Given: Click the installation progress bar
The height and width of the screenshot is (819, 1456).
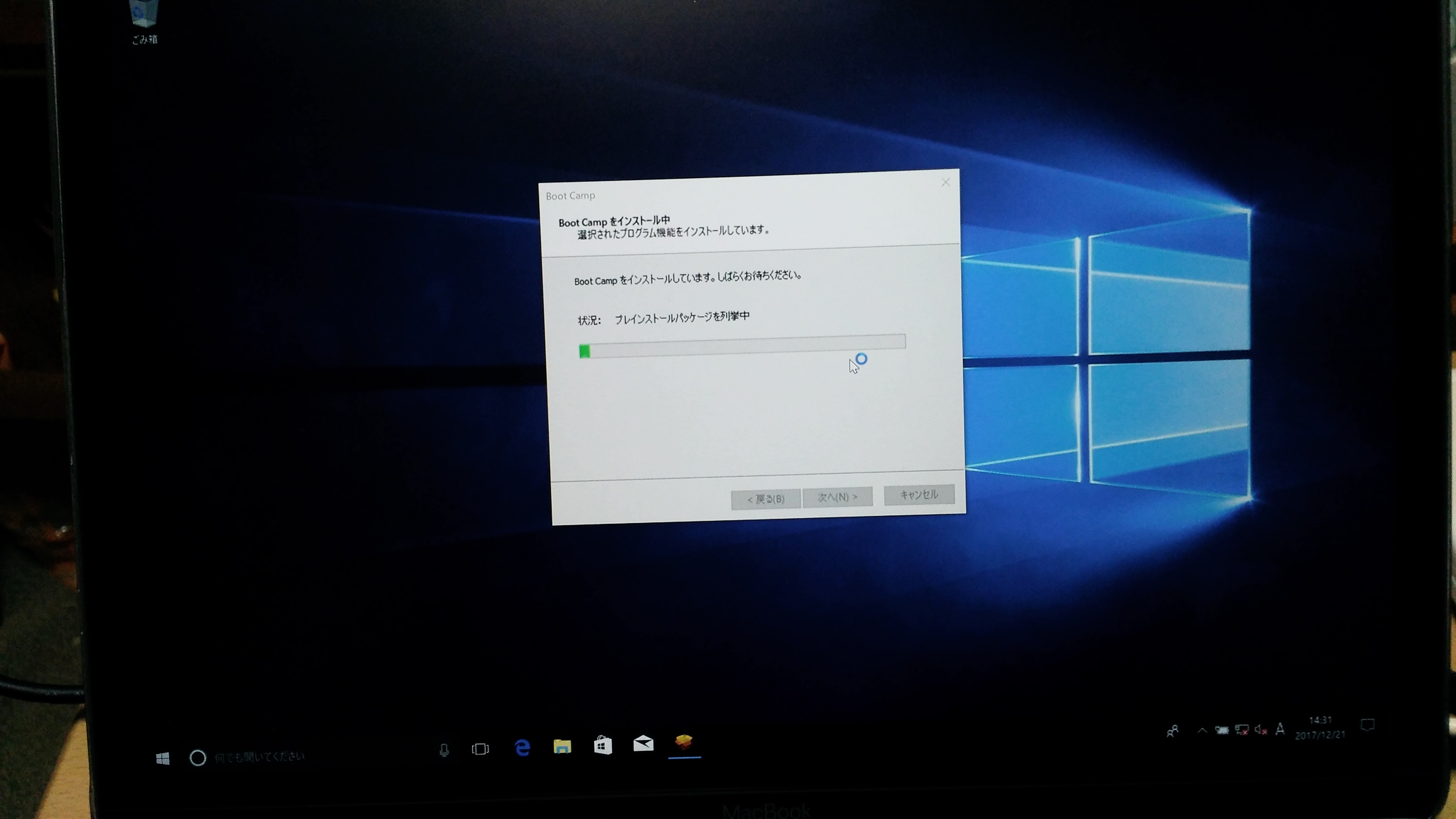Looking at the screenshot, I should click(x=742, y=345).
